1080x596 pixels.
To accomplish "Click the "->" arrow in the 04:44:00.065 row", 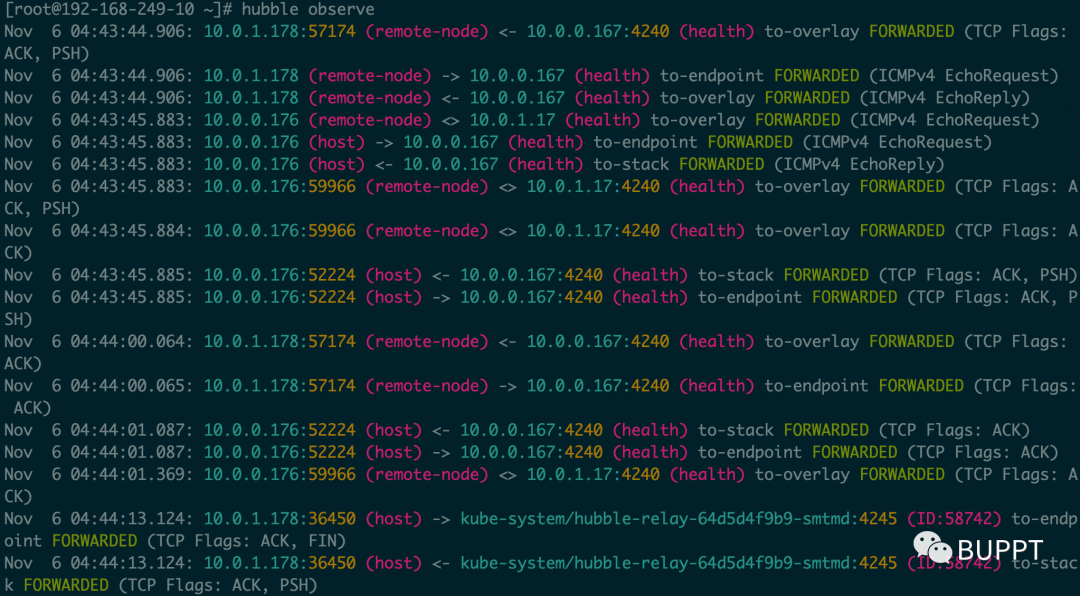I will point(508,386).
